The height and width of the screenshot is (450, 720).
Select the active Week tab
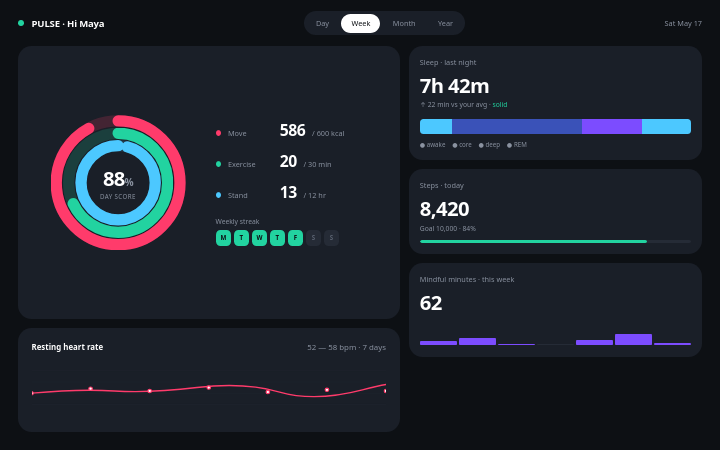coord(360,23)
